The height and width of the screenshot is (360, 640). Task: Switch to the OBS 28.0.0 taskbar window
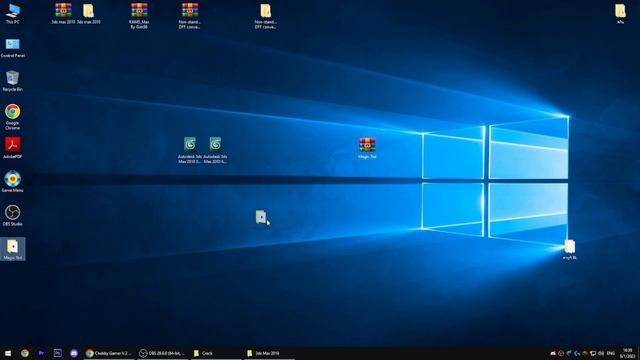pos(163,353)
